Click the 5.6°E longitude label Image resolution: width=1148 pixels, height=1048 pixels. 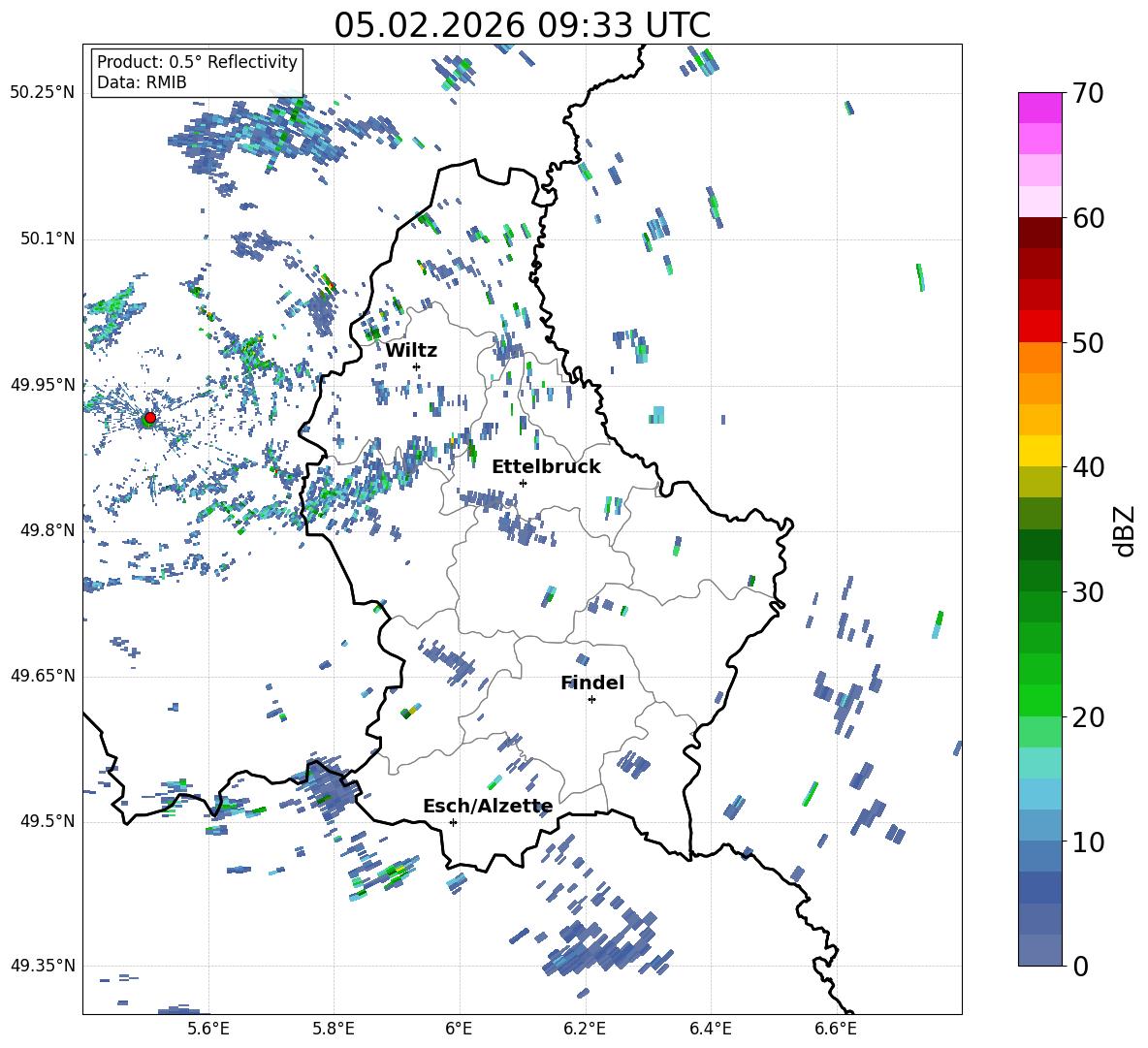[208, 1029]
